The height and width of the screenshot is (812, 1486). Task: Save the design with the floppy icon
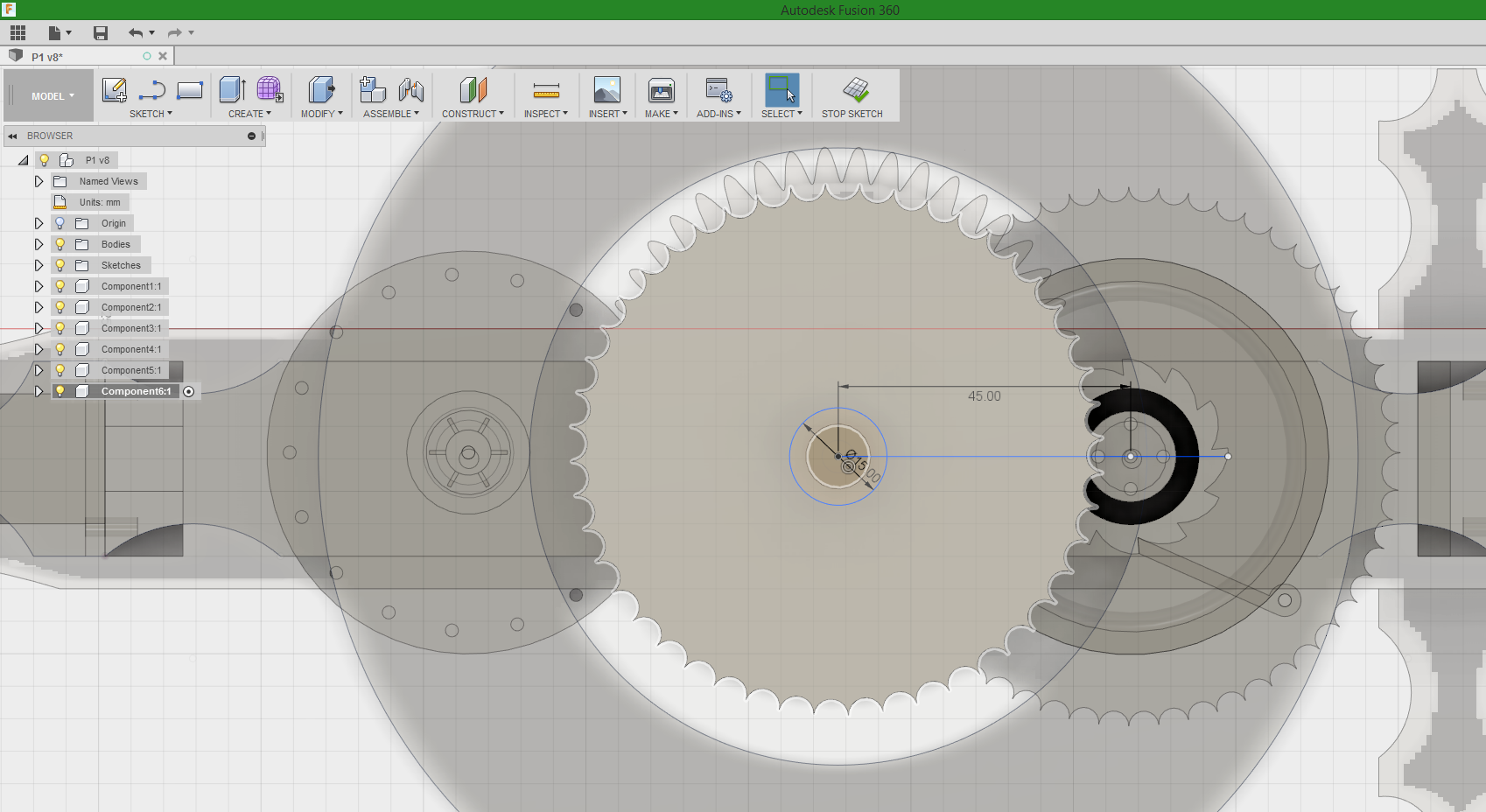click(101, 33)
